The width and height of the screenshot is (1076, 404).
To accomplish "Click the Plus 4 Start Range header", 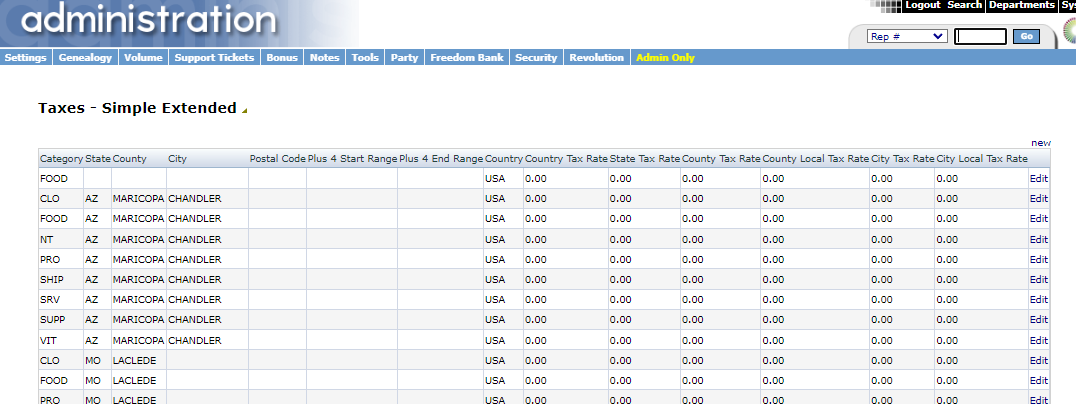I will (352, 158).
